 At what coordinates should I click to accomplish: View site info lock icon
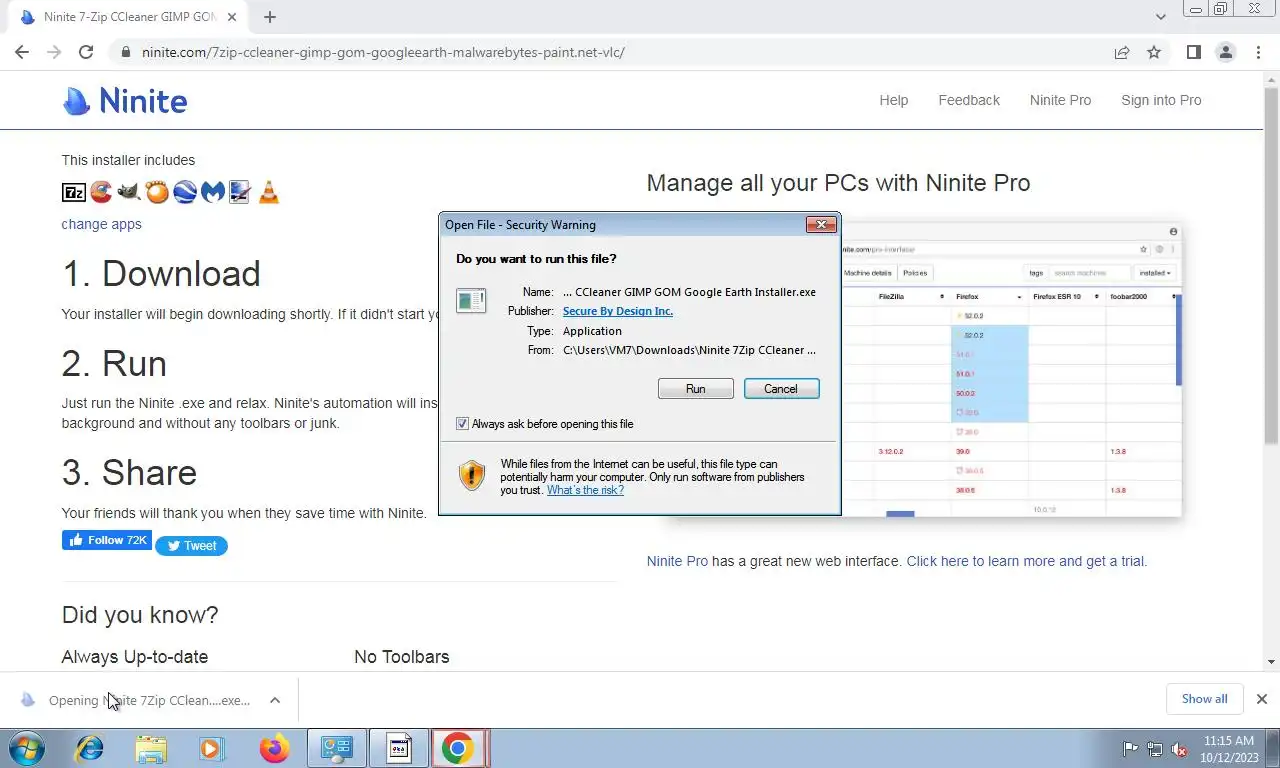(125, 52)
